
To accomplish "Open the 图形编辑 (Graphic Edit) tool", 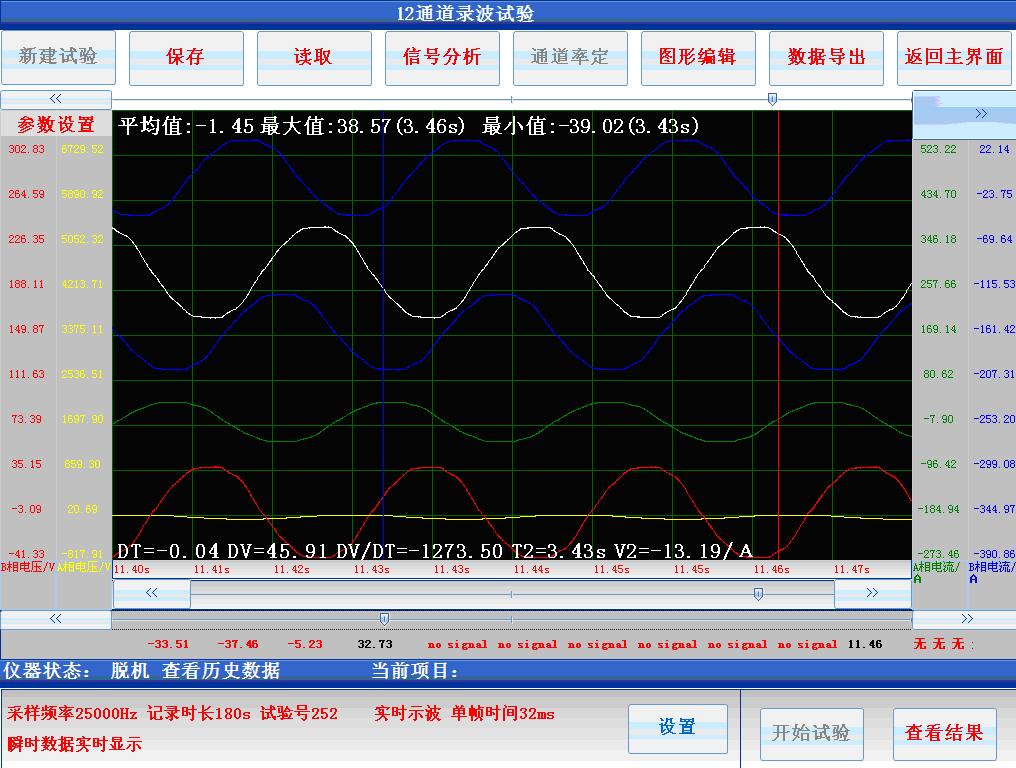I will click(x=698, y=58).
